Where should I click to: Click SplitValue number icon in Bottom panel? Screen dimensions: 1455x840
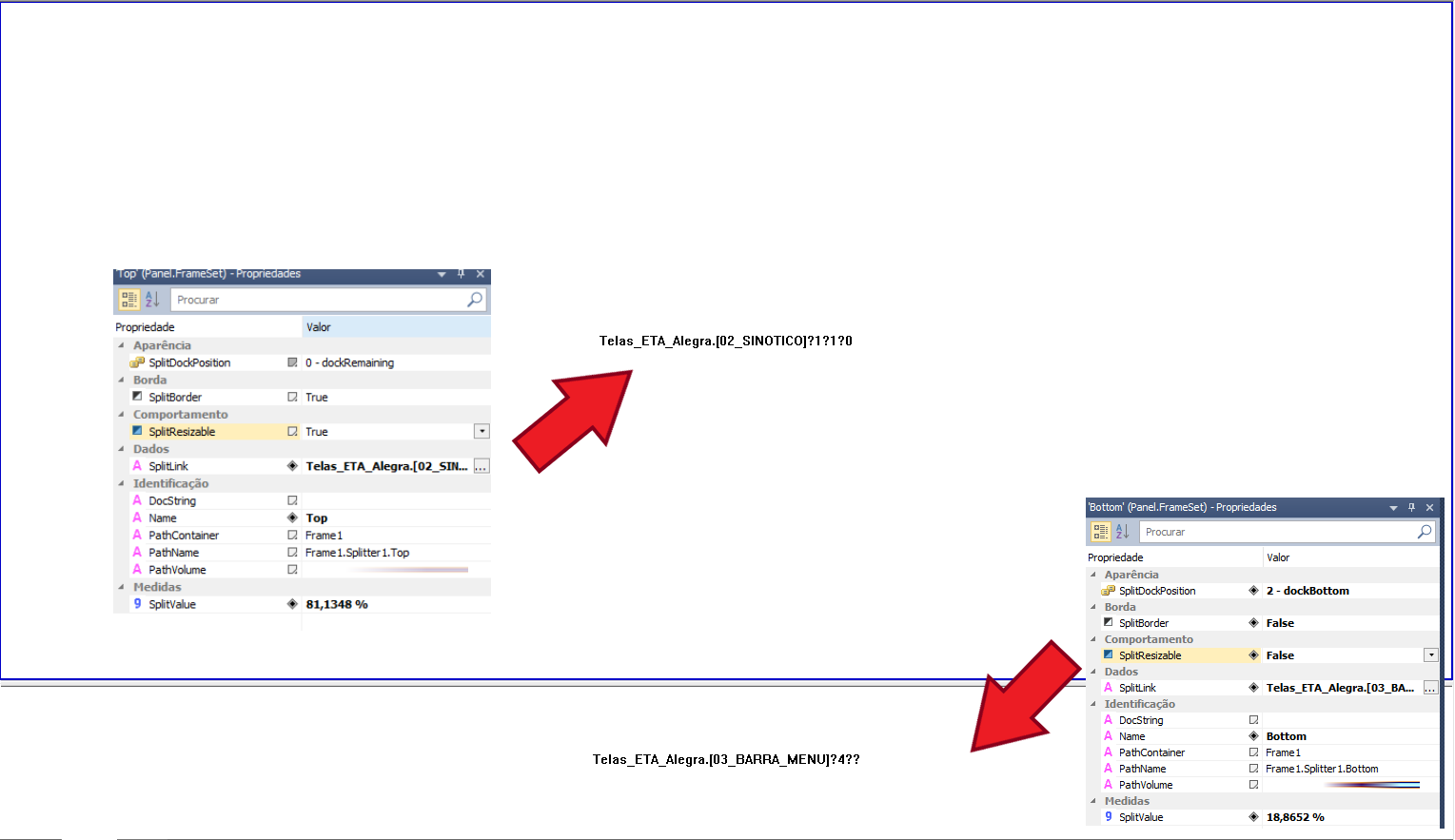tap(1108, 817)
